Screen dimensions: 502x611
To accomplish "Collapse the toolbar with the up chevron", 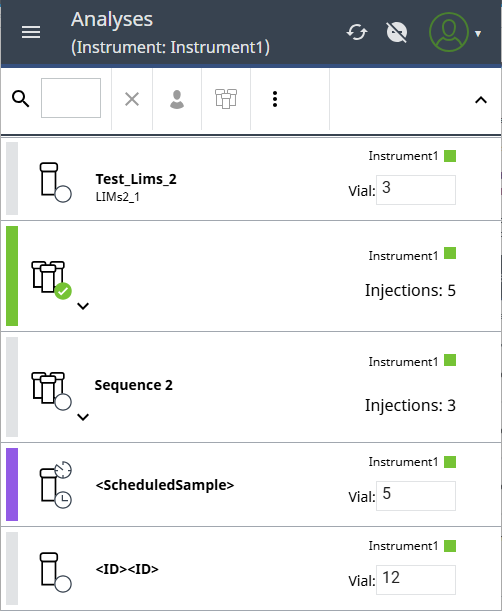I will pos(481,100).
